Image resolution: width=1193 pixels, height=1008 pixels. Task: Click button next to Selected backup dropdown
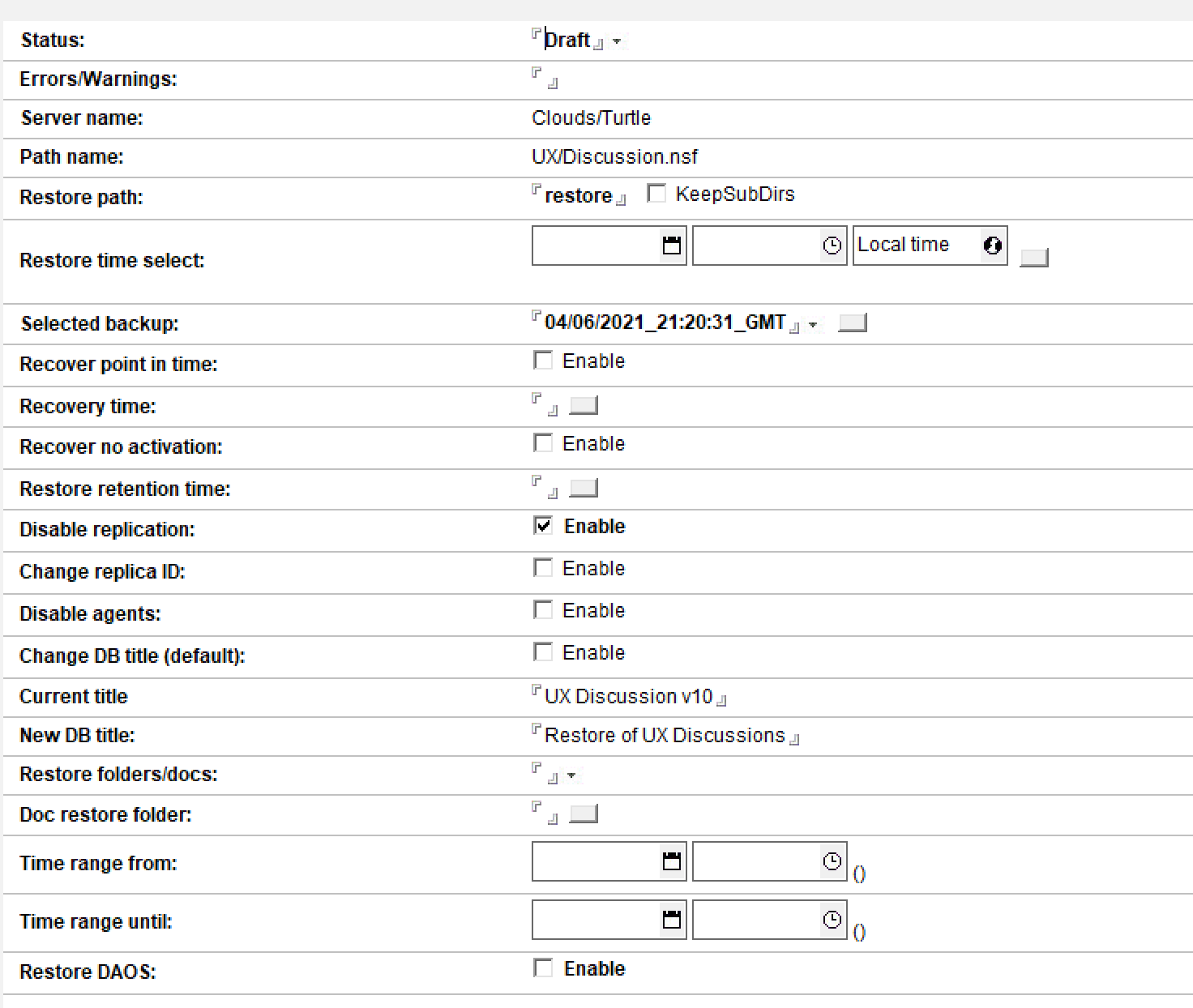pyautogui.click(x=852, y=323)
